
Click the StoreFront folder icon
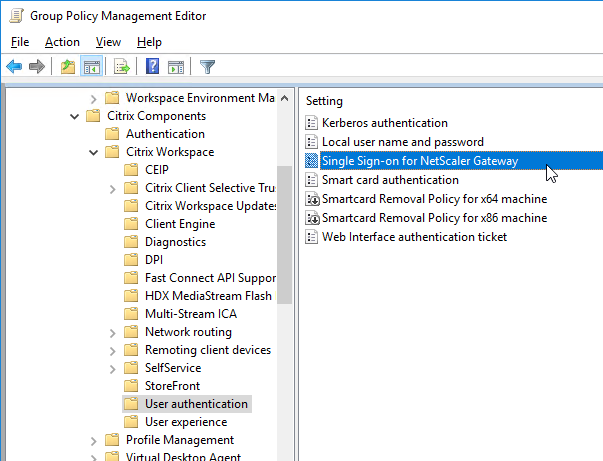click(131, 386)
